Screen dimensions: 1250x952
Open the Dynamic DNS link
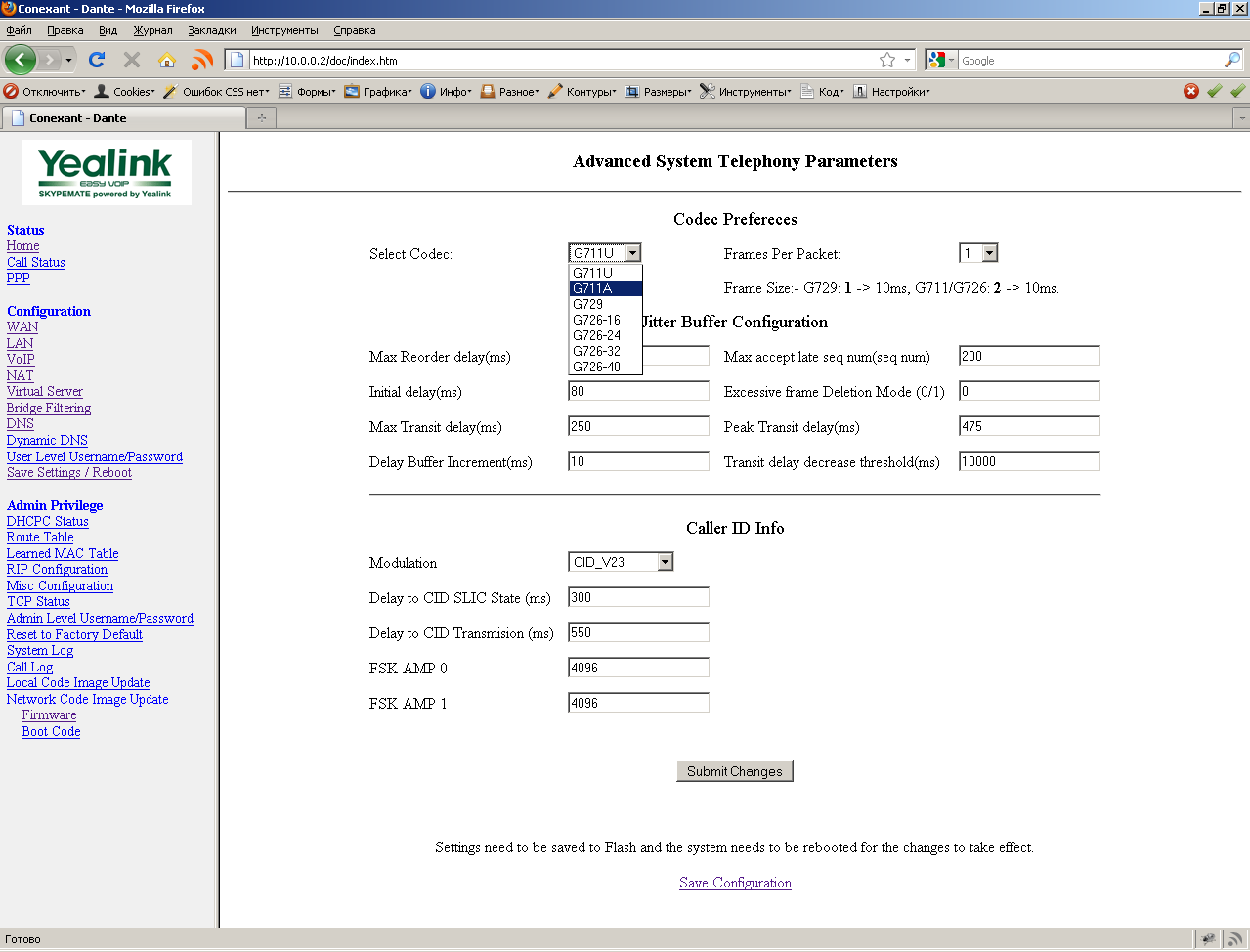click(x=47, y=440)
